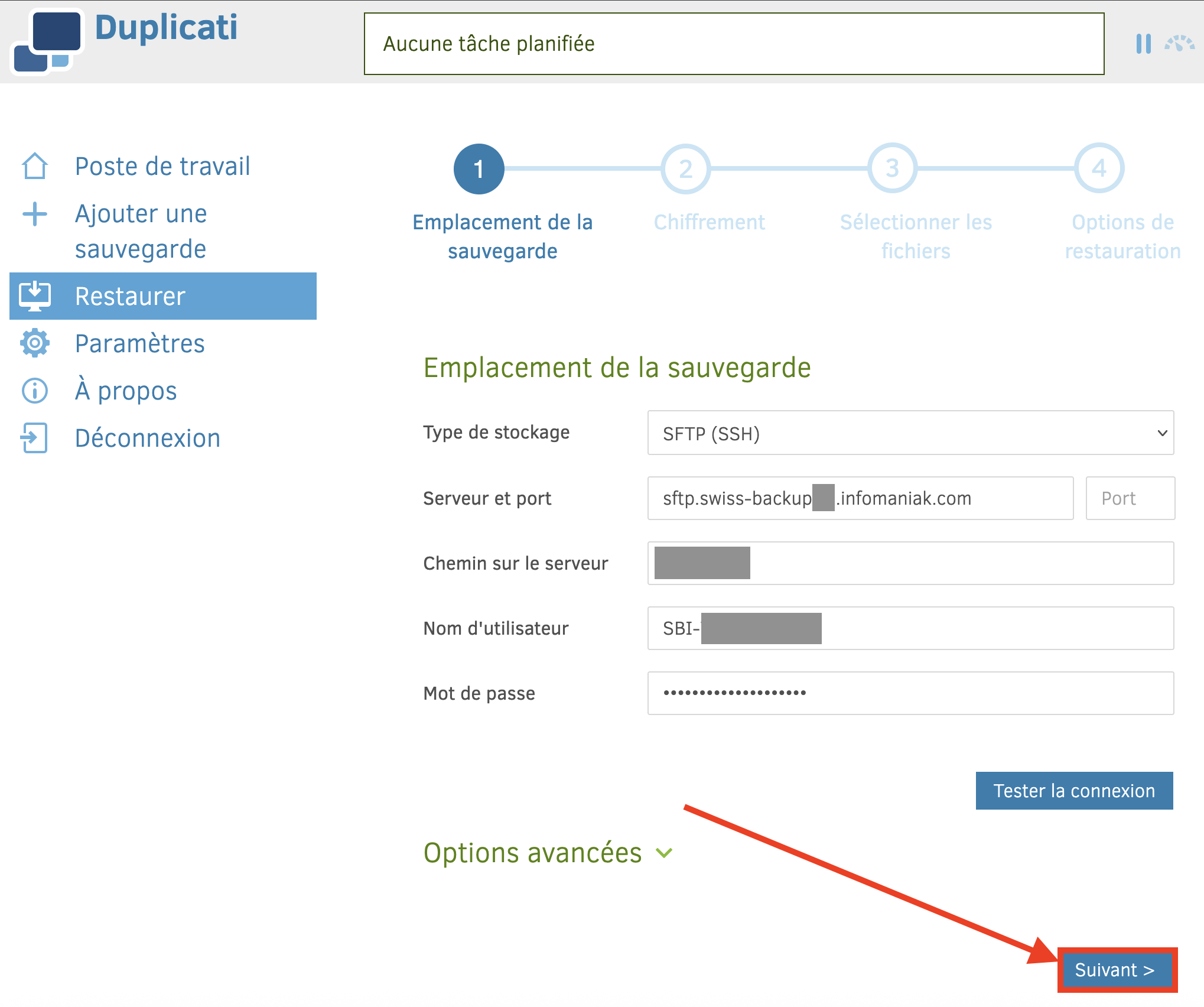Click the home icon beside Poste de travail
Screen dimensions: 1204x1007
35,166
